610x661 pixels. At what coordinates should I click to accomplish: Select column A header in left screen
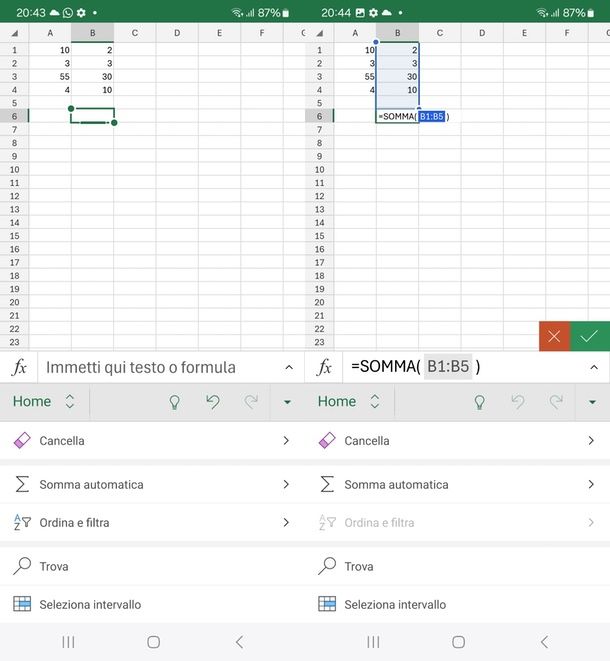pyautogui.click(x=50, y=33)
